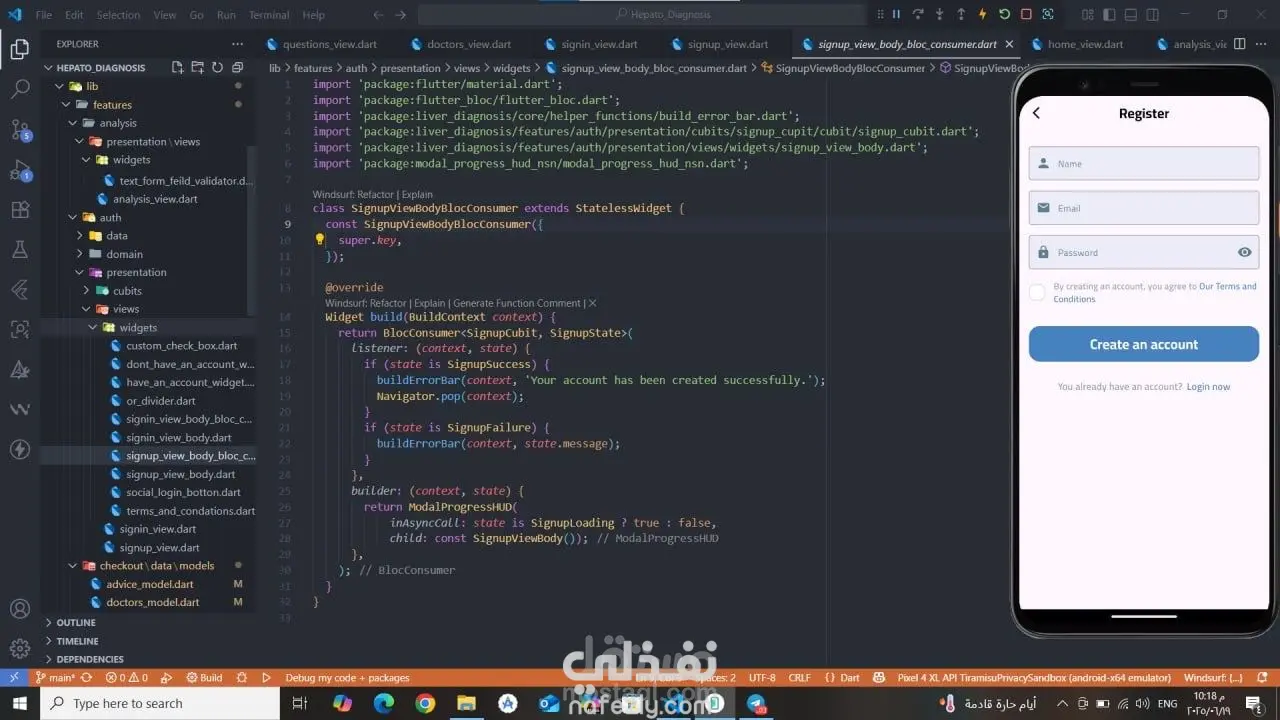Collapse all folders in Explorer
Viewport: 1280px width, 720px height.
(x=237, y=67)
